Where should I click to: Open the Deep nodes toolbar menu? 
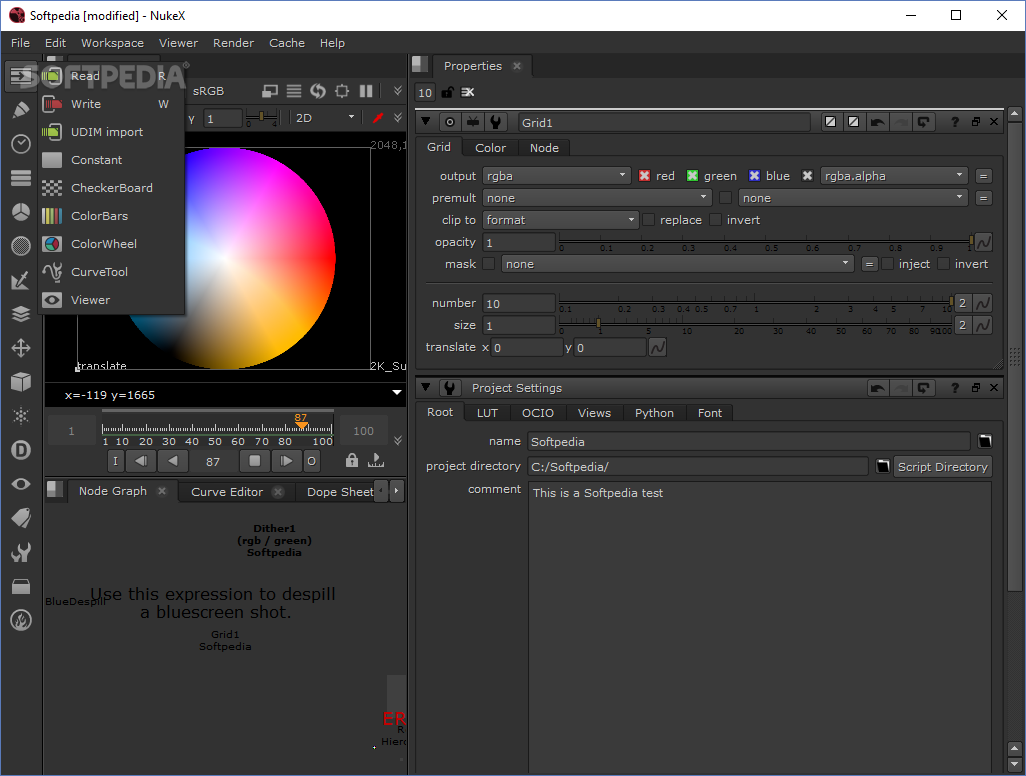(21, 450)
